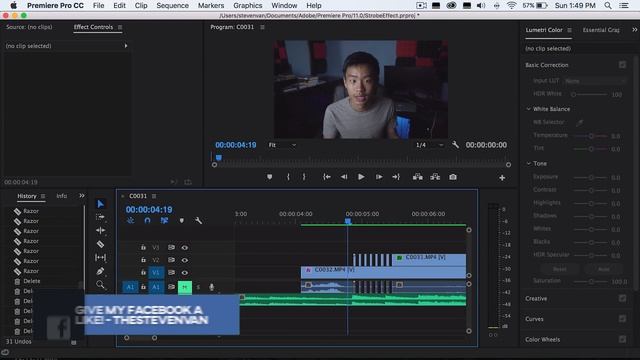640x360 pixels.
Task: Collapse the Tone section
Action: (529, 163)
